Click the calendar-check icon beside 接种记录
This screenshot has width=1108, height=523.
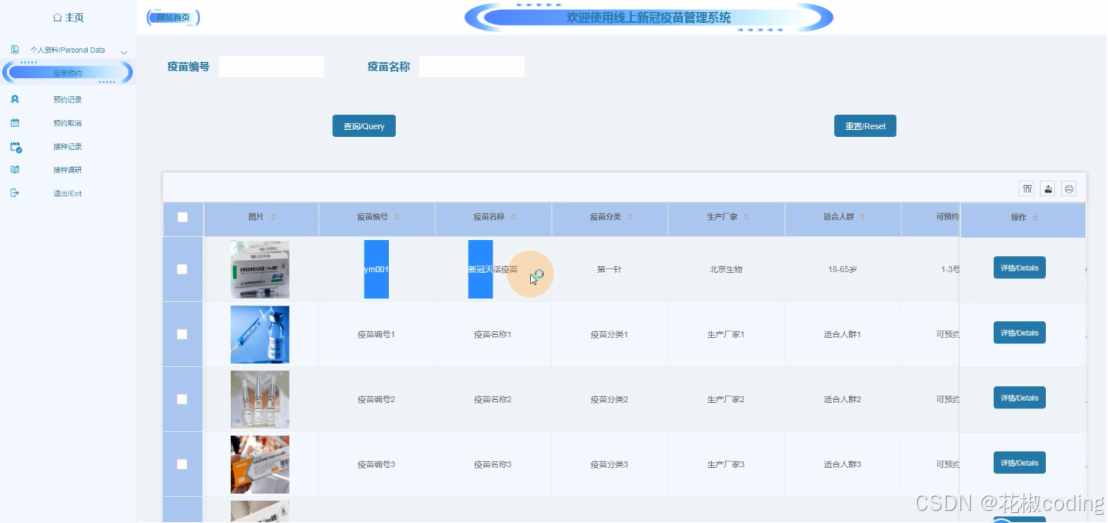pos(16,147)
